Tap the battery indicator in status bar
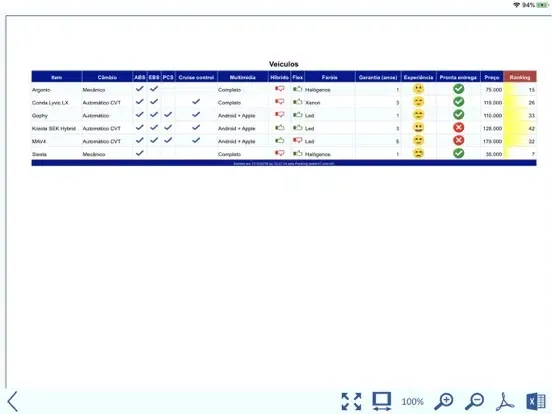Viewport: 552px width, 414px height. 542,5
